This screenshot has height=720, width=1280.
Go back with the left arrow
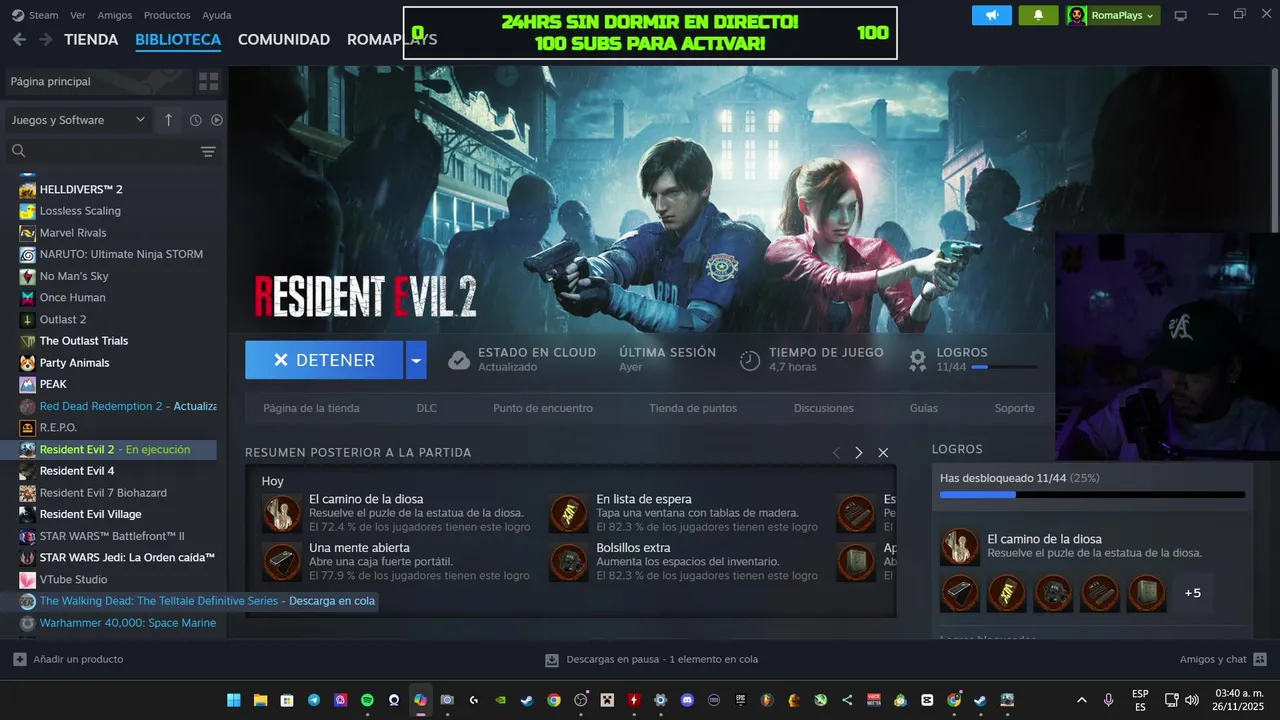click(x=19, y=40)
